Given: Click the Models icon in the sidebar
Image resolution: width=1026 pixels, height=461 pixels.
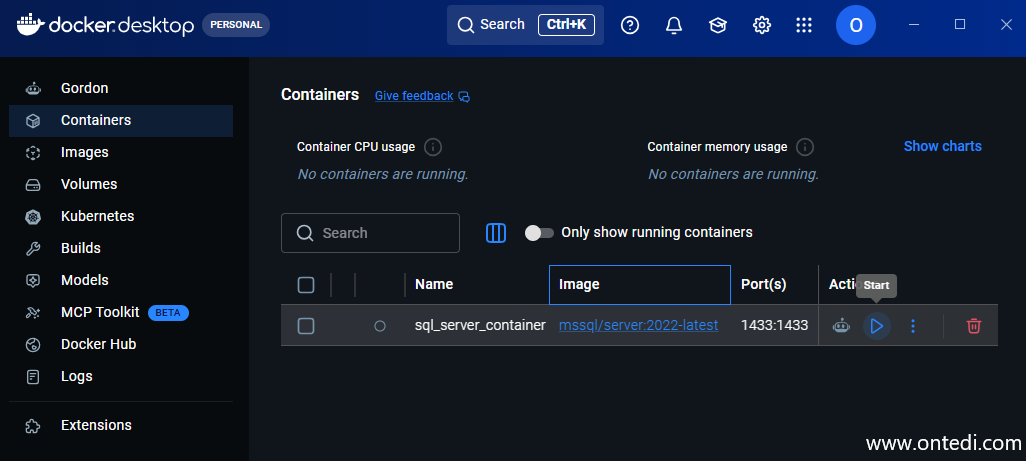Looking at the screenshot, I should pos(33,281).
